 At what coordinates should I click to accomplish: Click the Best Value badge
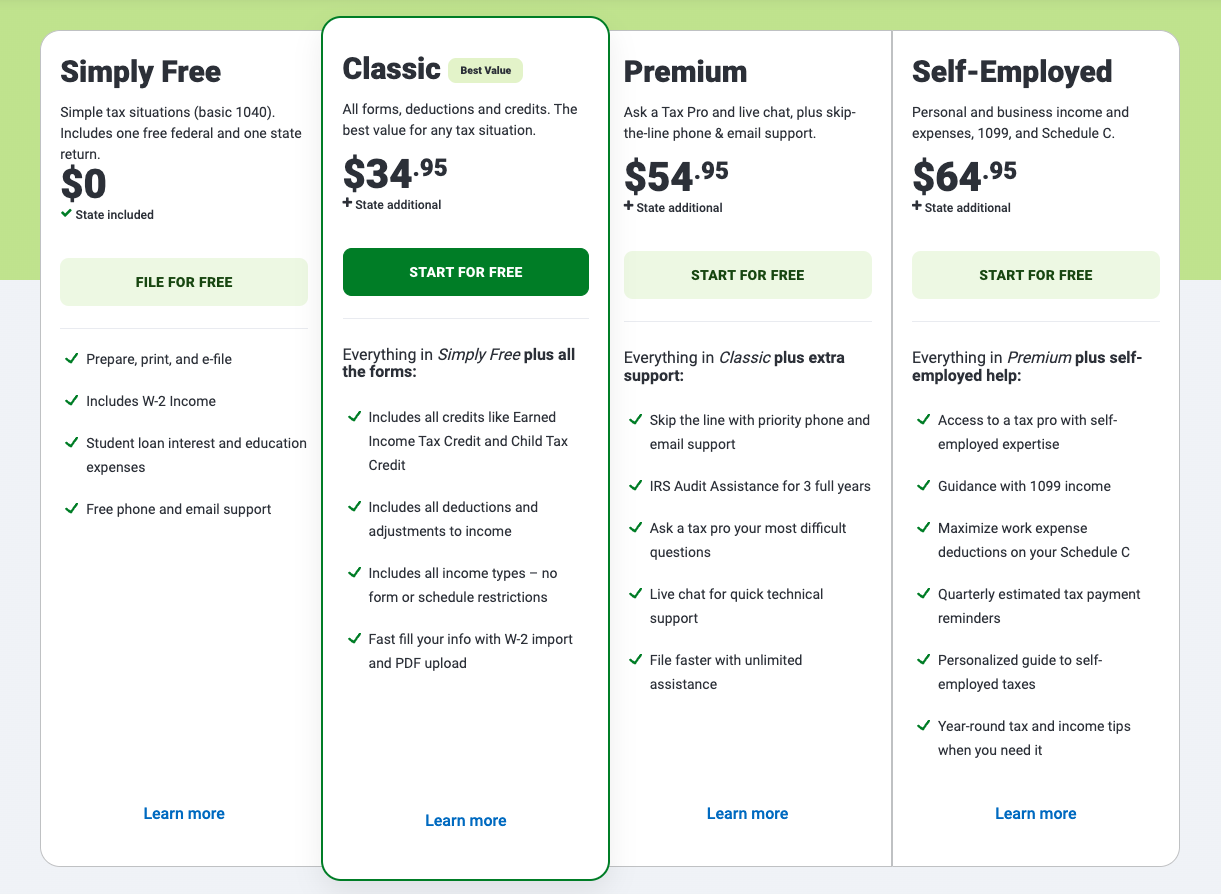(485, 70)
